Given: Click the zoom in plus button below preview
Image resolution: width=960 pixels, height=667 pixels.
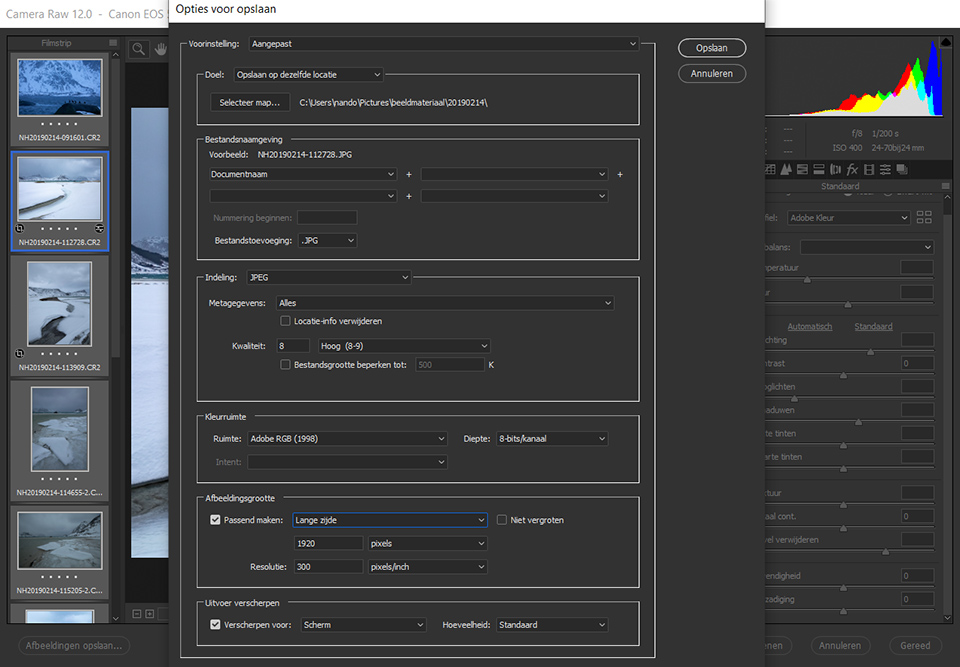Looking at the screenshot, I should coord(149,614).
